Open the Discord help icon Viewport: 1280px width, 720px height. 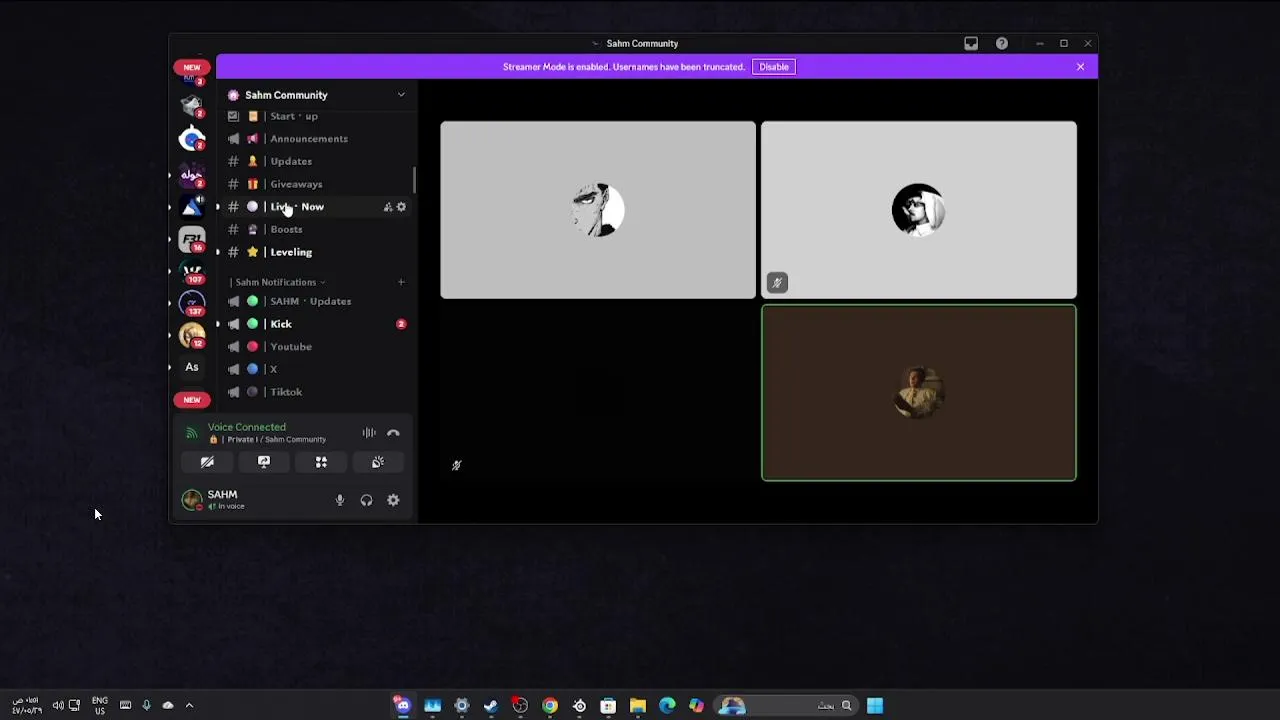1001,43
